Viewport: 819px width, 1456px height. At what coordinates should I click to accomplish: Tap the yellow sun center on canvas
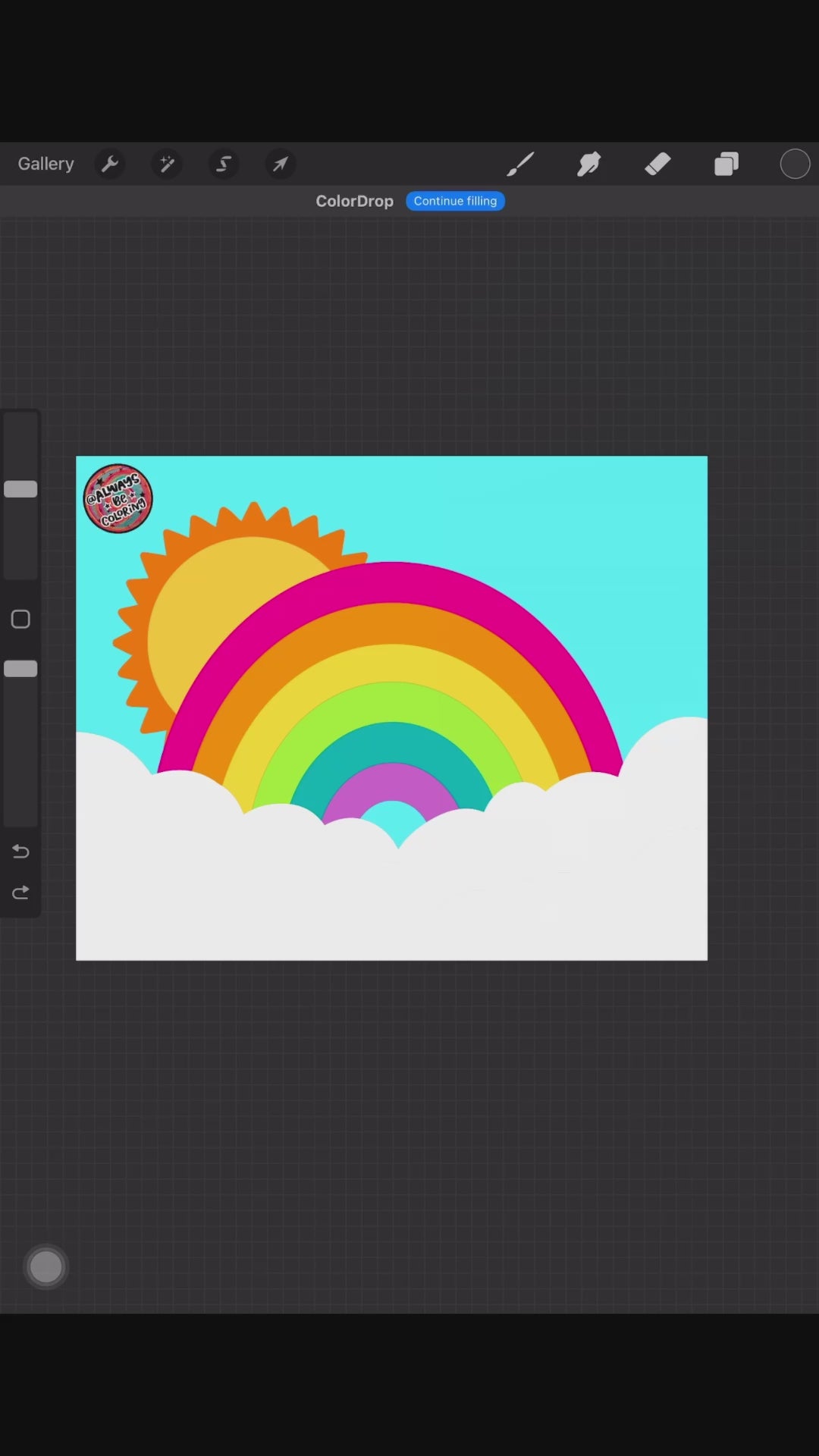tap(220, 607)
